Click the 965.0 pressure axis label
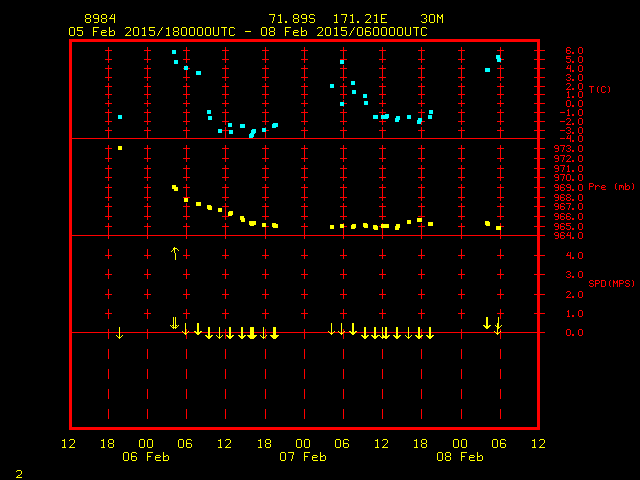This screenshot has height=480, width=640. coord(569,227)
